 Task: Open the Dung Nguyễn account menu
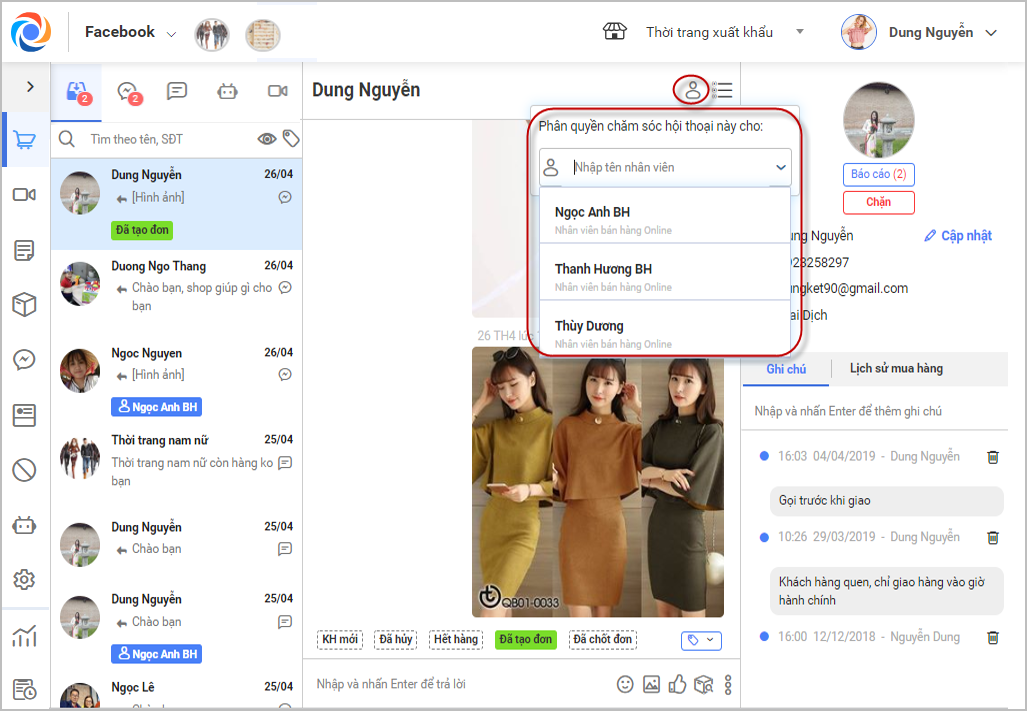(919, 32)
